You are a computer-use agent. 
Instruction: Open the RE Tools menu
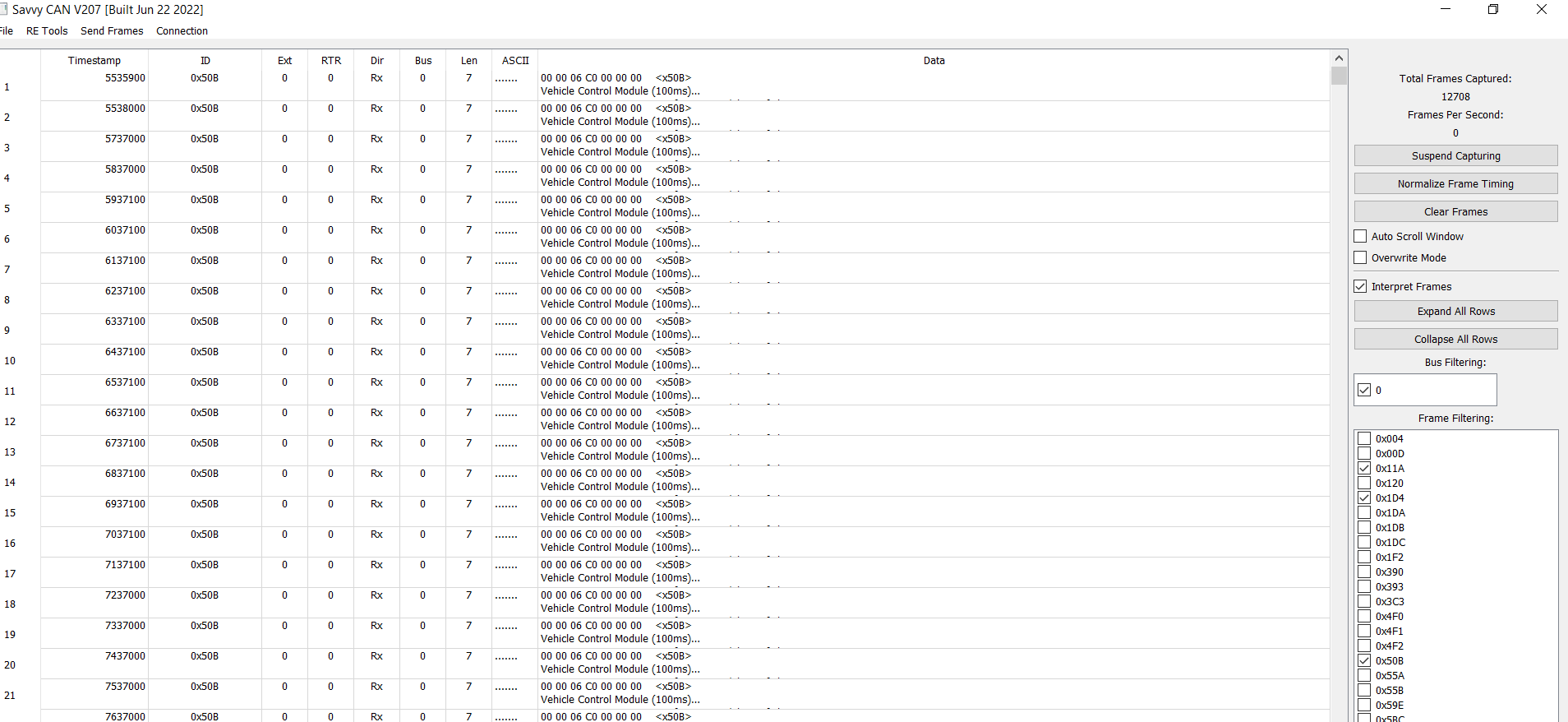(47, 31)
